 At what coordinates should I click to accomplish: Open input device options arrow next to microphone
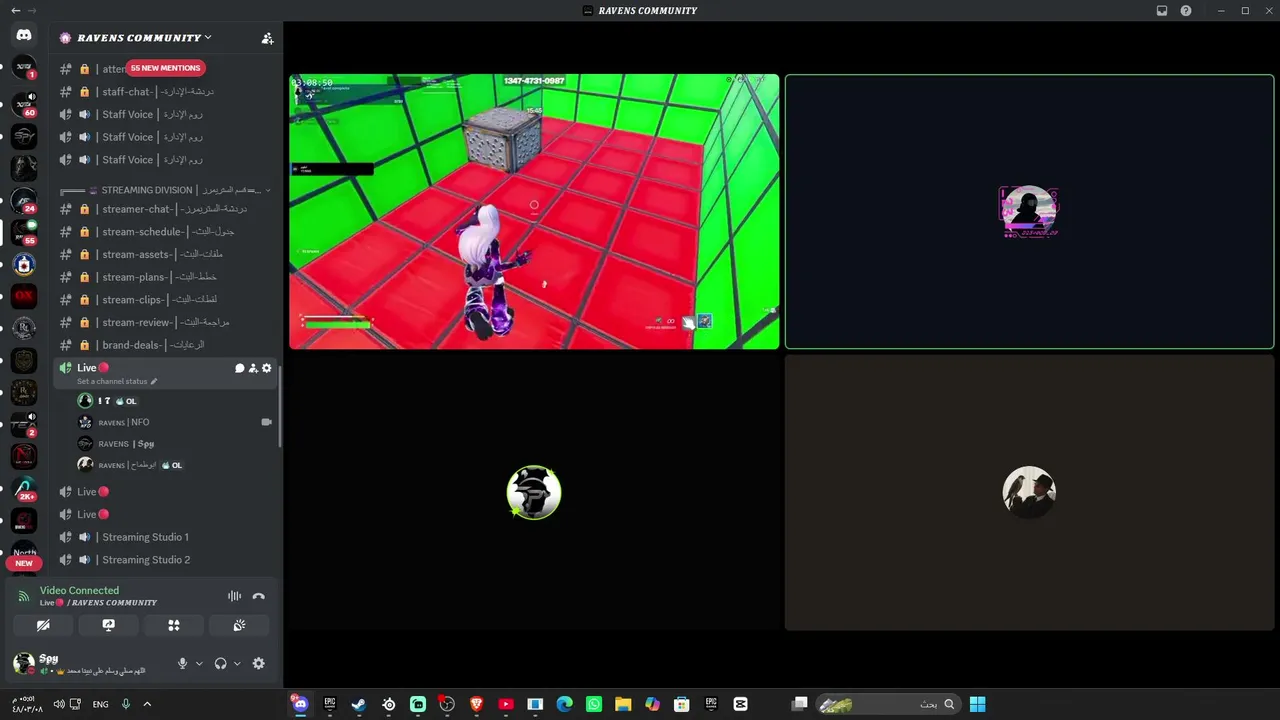[199, 663]
